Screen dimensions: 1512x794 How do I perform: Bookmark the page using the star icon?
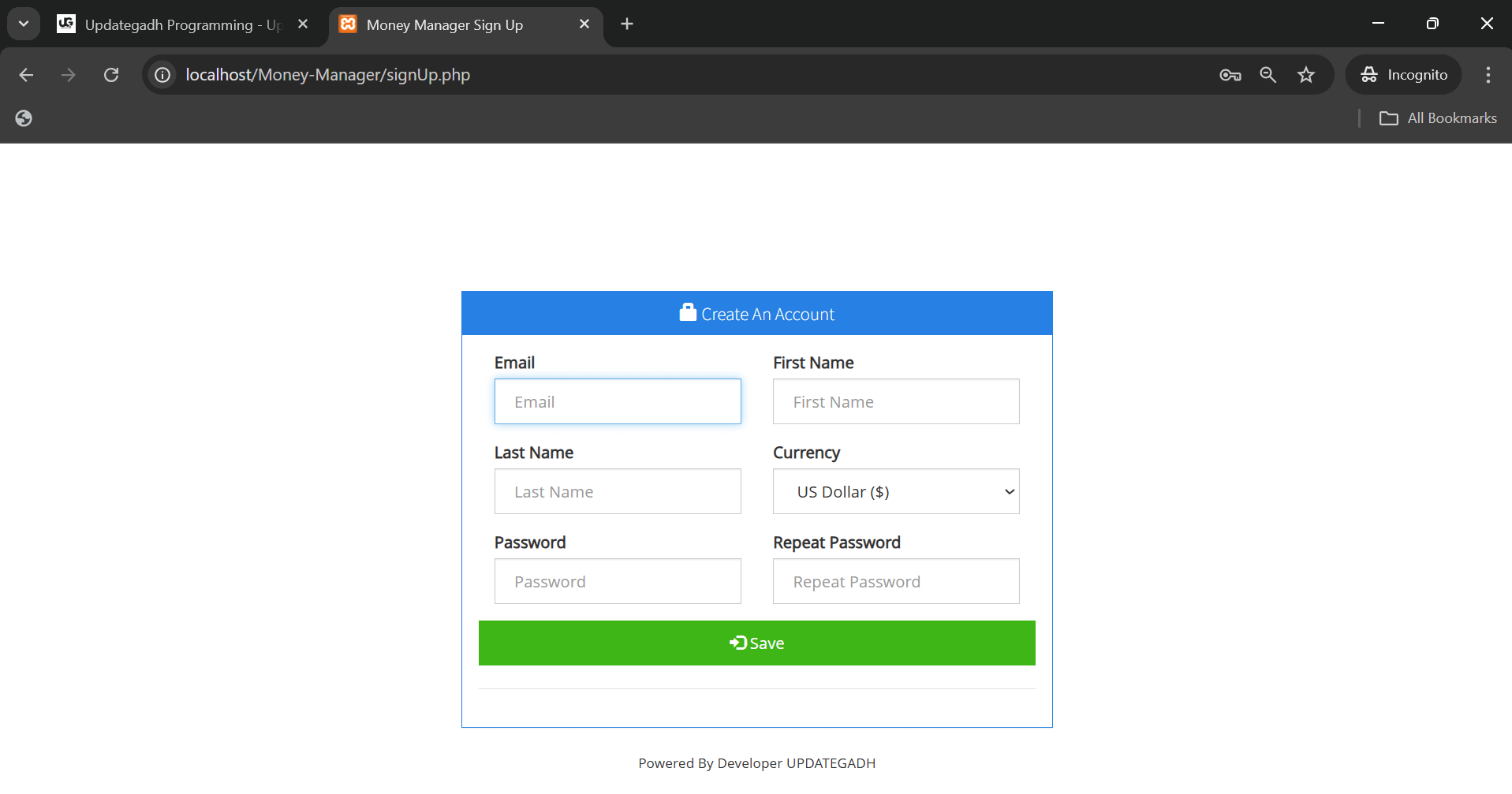1306,74
